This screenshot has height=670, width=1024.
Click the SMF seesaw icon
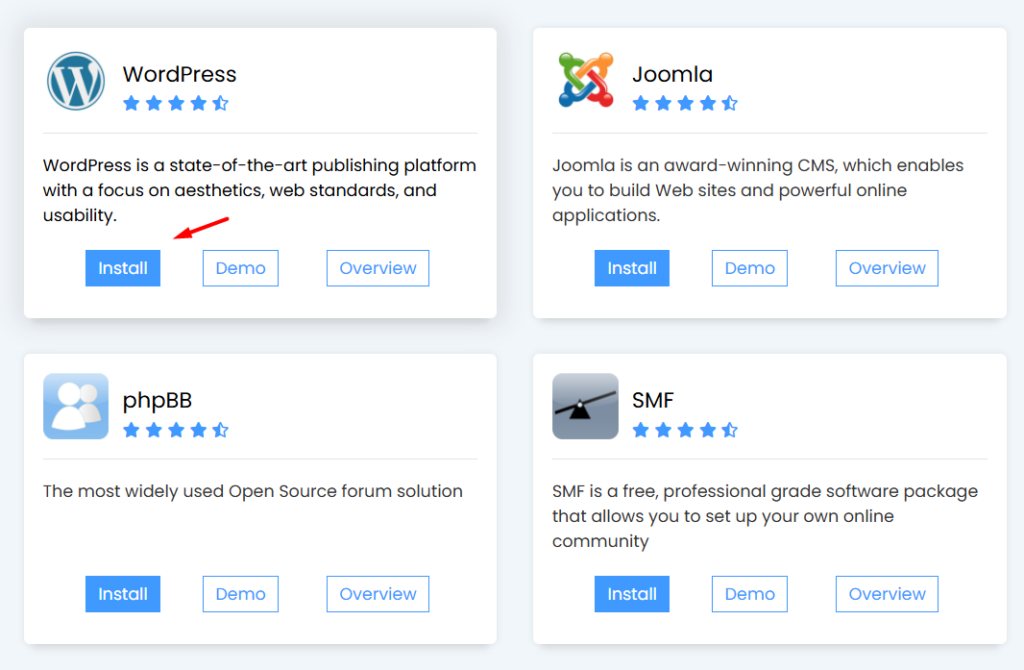pos(585,406)
